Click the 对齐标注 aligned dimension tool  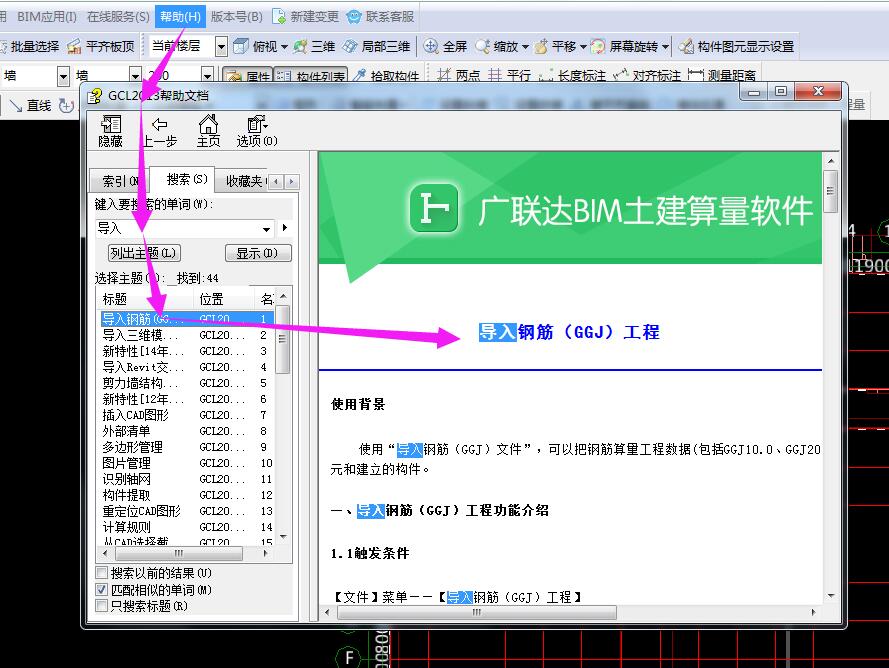[647, 75]
